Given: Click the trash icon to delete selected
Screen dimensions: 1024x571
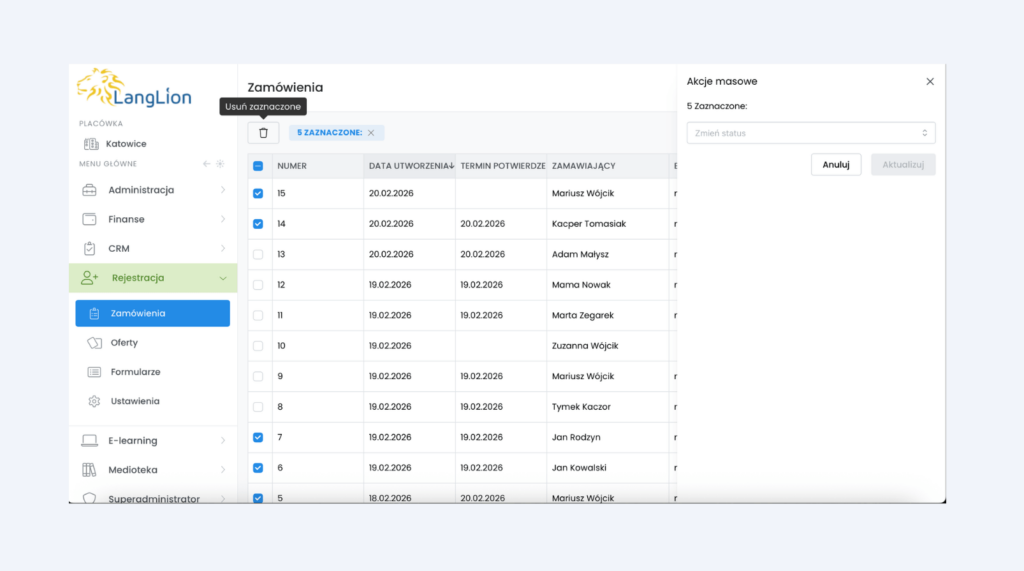Looking at the screenshot, I should [264, 133].
